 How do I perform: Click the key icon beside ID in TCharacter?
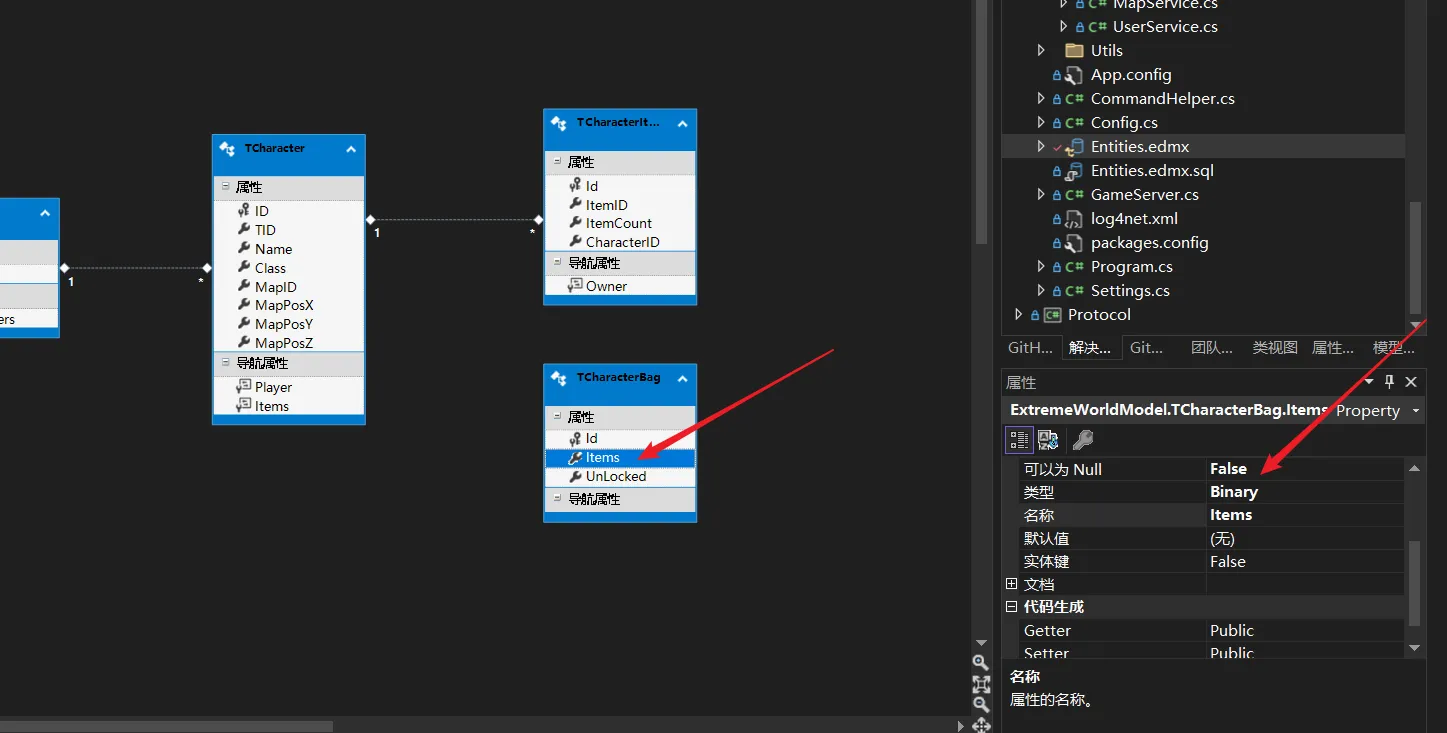pyautogui.click(x=243, y=211)
